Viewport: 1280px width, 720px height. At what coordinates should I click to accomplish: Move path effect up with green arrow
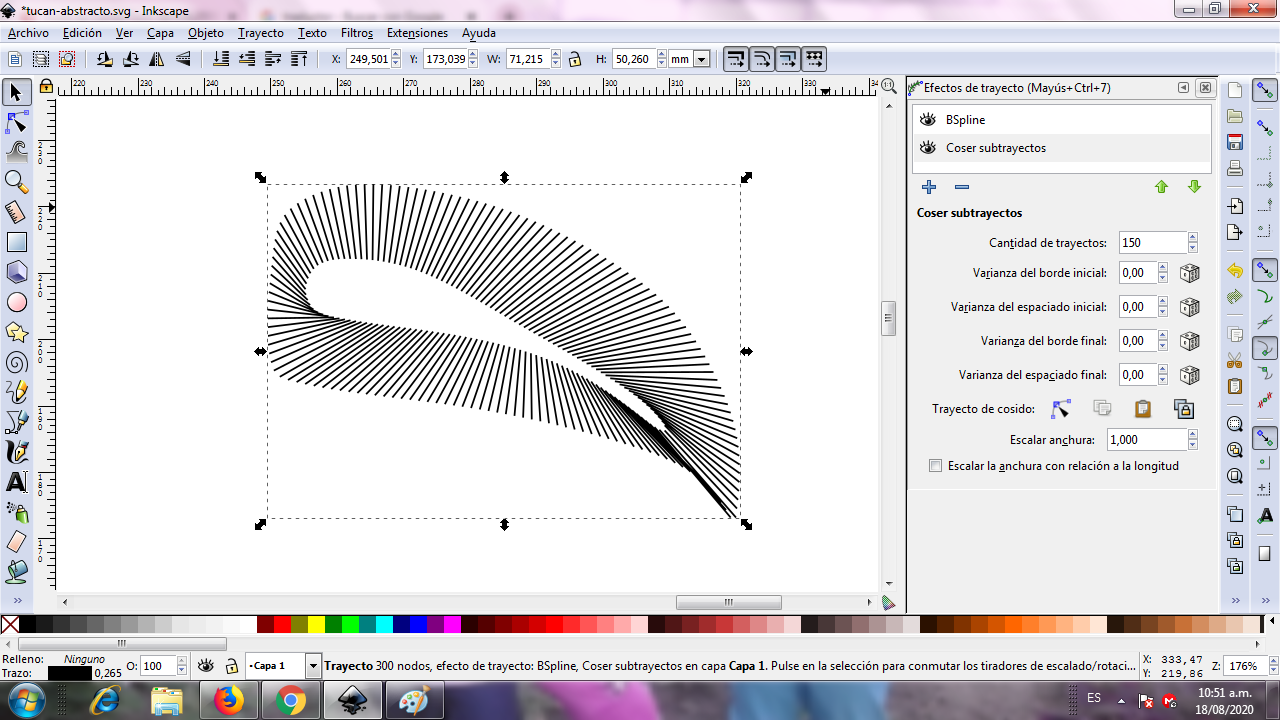point(1161,187)
